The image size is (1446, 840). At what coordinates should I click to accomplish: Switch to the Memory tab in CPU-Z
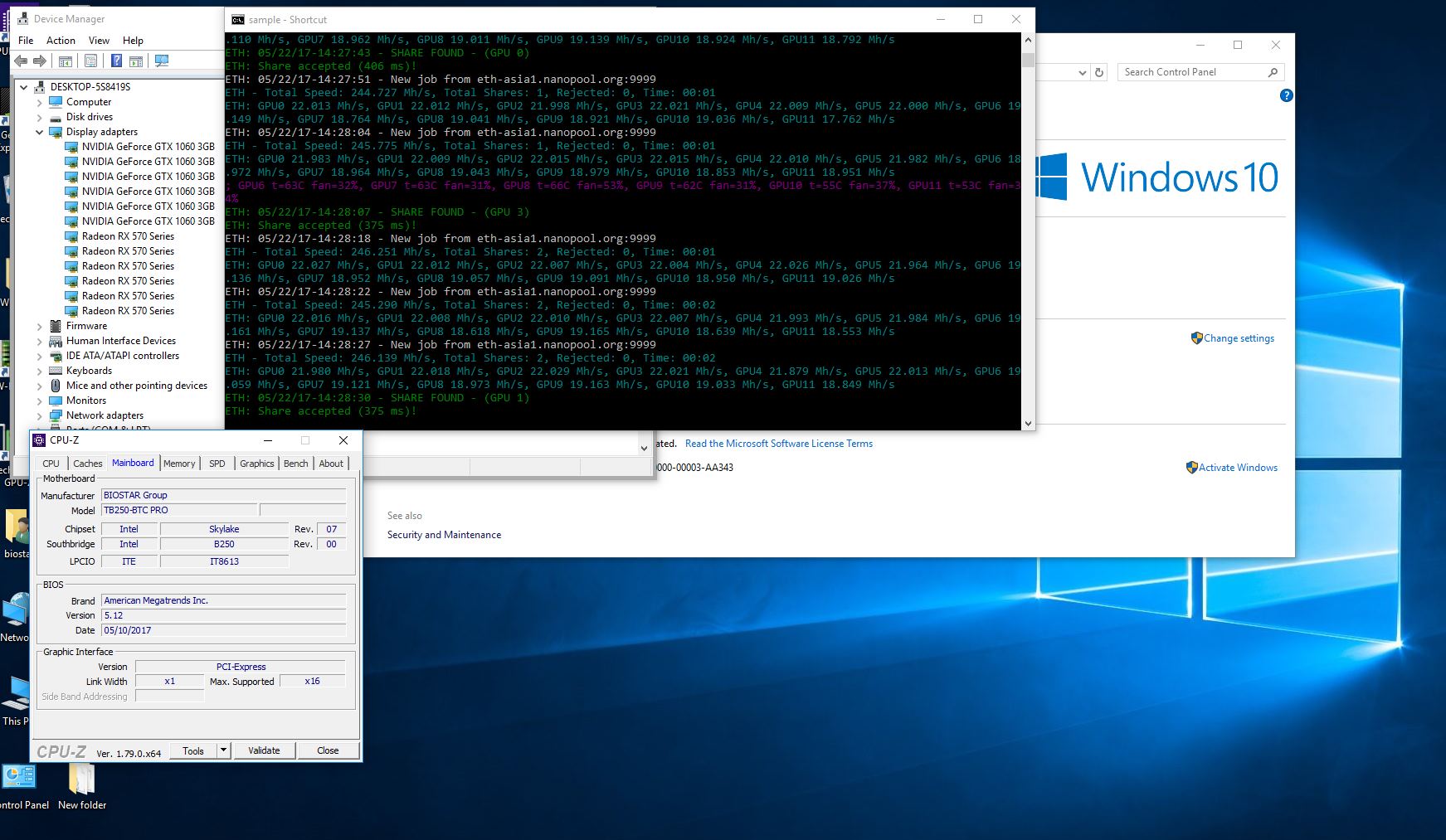pos(179,464)
